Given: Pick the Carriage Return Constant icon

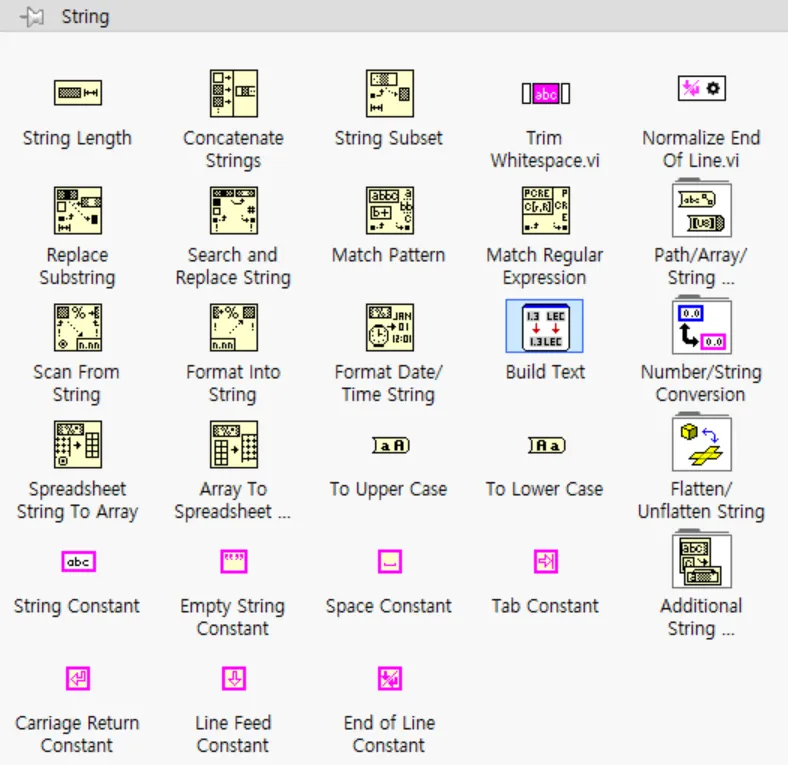Looking at the screenshot, I should click(78, 679).
